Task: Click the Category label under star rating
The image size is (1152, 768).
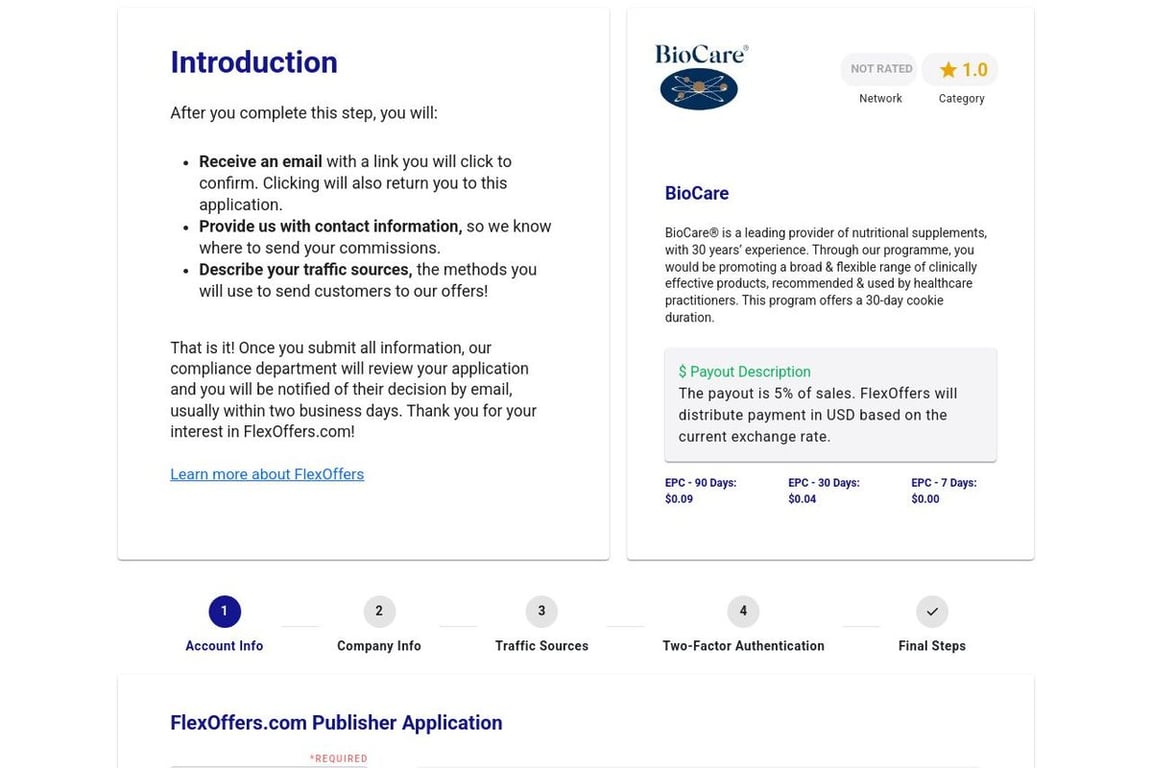Action: click(x=961, y=98)
